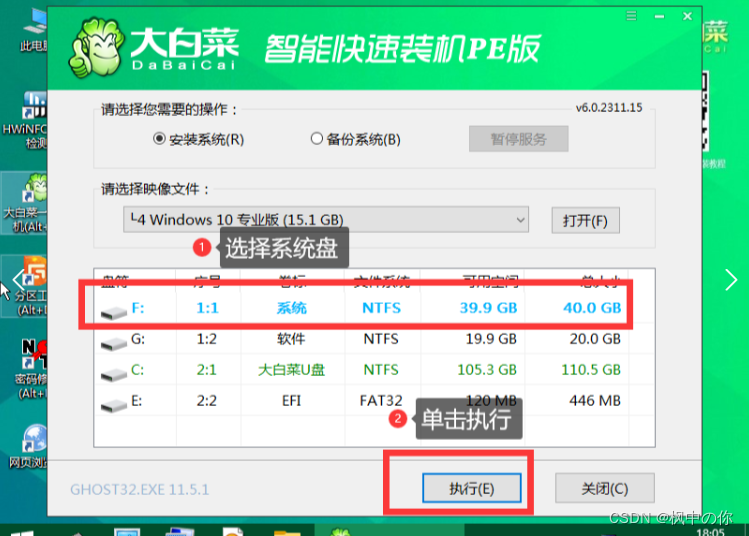Image resolution: width=749 pixels, height=536 pixels.
Task: Click the 39.9 GB free space value
Action: pyautogui.click(x=488, y=308)
